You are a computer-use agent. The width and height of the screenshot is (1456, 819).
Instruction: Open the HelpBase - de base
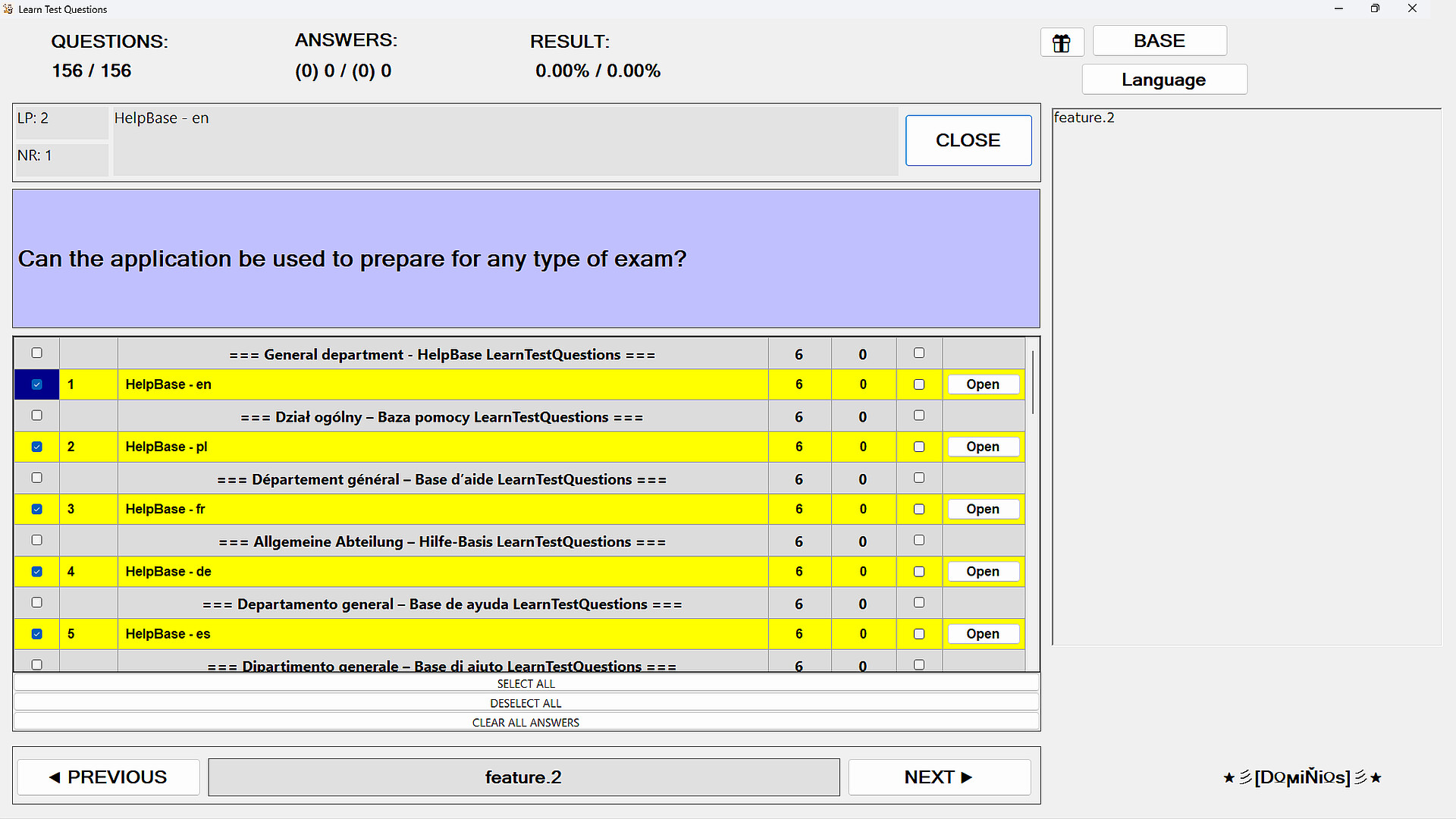point(983,572)
